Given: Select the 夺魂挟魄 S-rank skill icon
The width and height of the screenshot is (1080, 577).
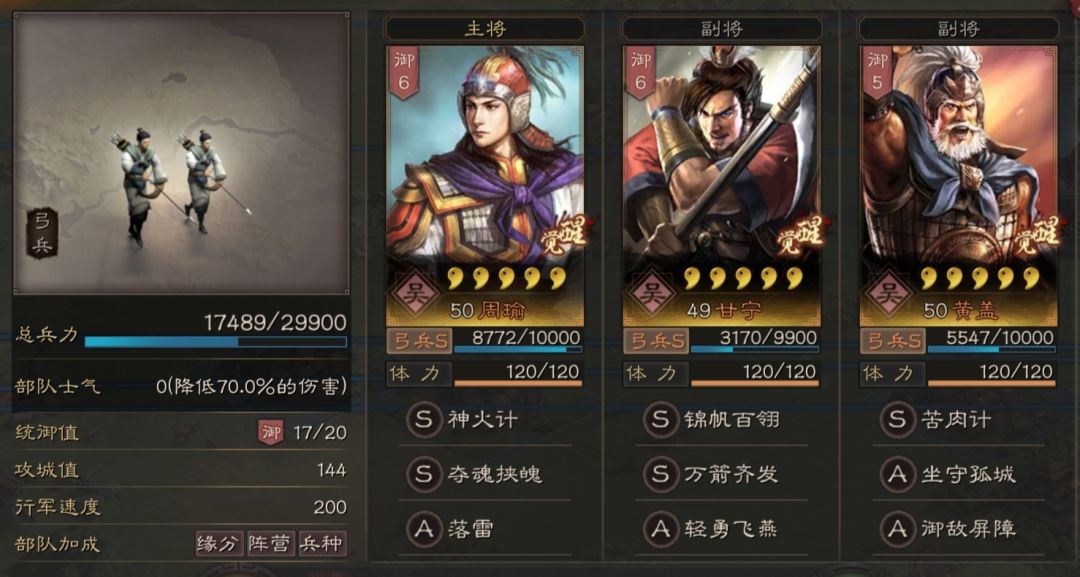Looking at the screenshot, I should click(424, 474).
